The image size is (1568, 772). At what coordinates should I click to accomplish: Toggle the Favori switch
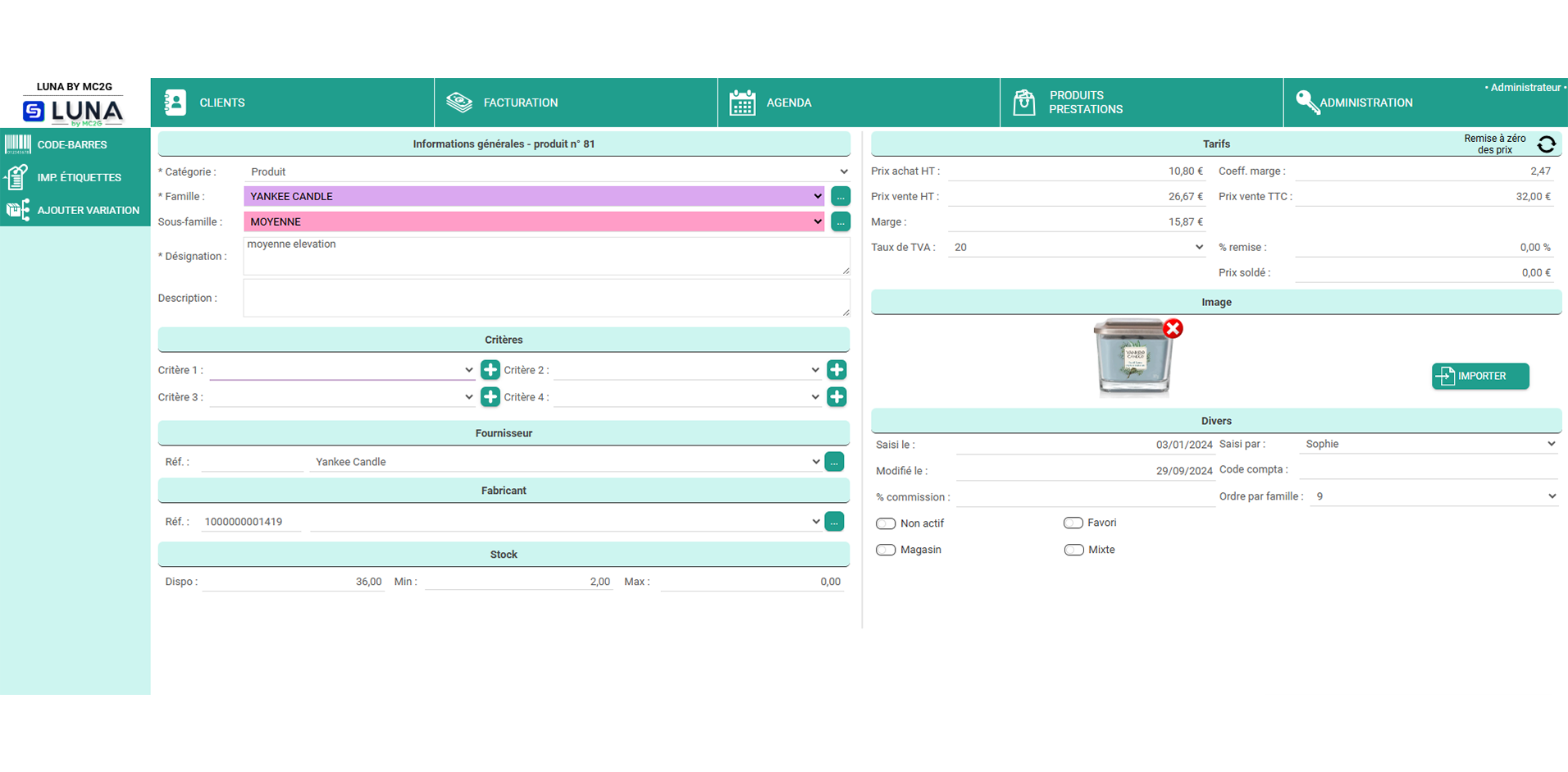[x=1073, y=523]
